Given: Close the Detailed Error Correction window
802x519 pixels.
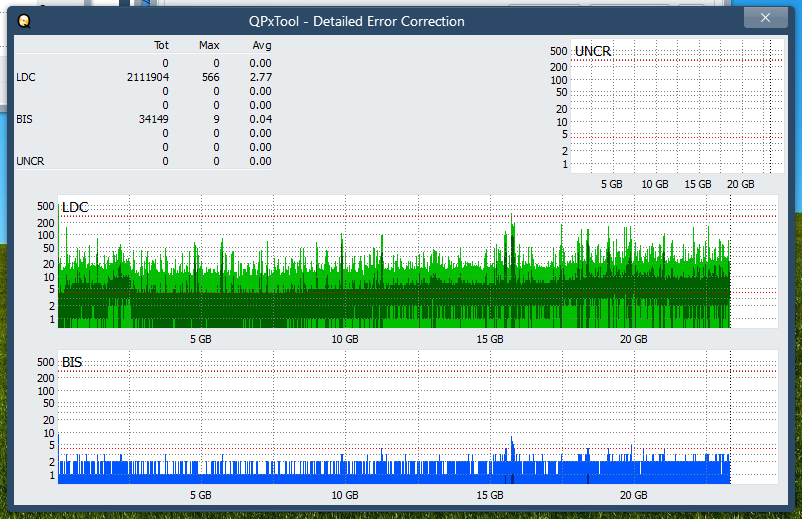Looking at the screenshot, I should [766, 18].
